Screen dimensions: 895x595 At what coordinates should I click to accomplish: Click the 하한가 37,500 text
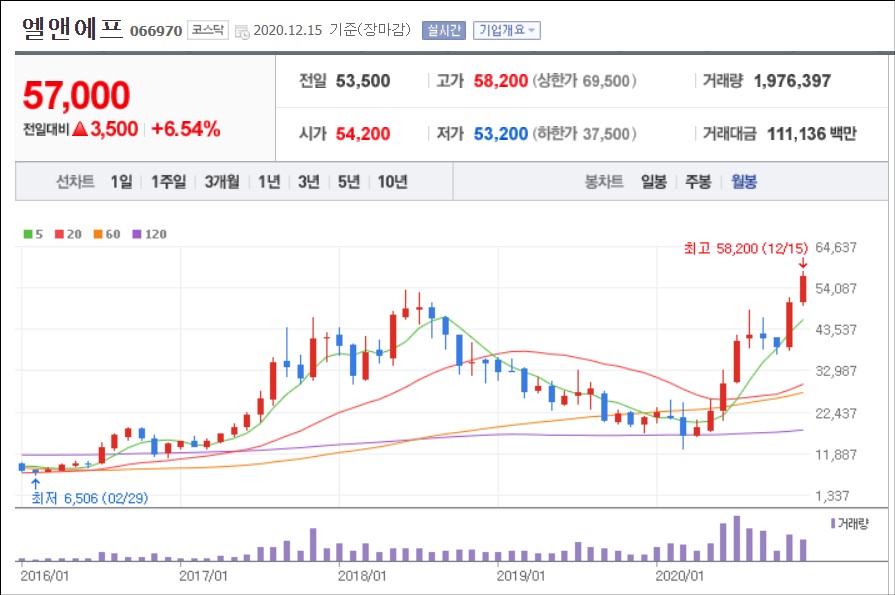click(584, 134)
